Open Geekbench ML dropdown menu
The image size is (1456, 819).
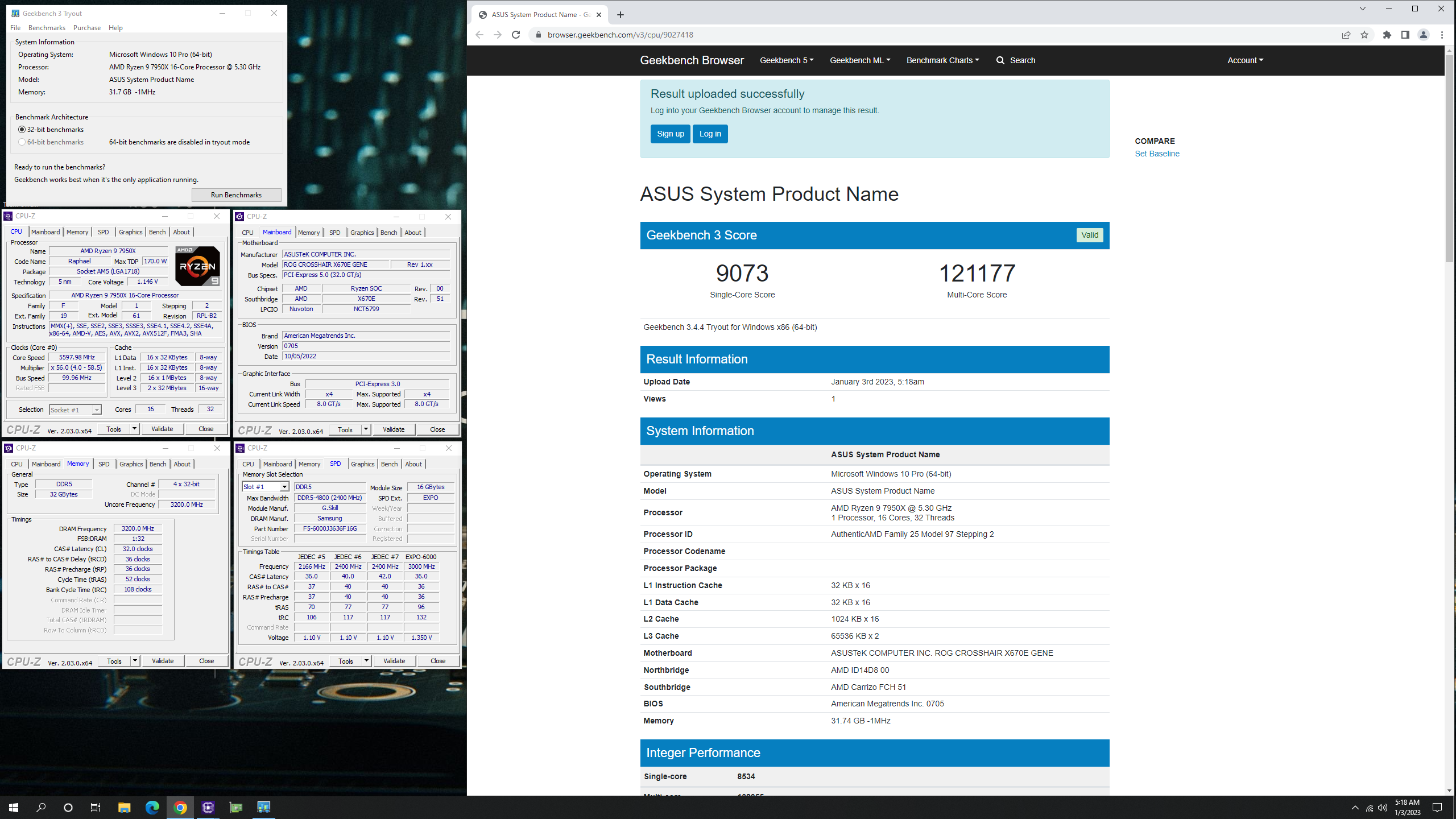[x=860, y=60]
